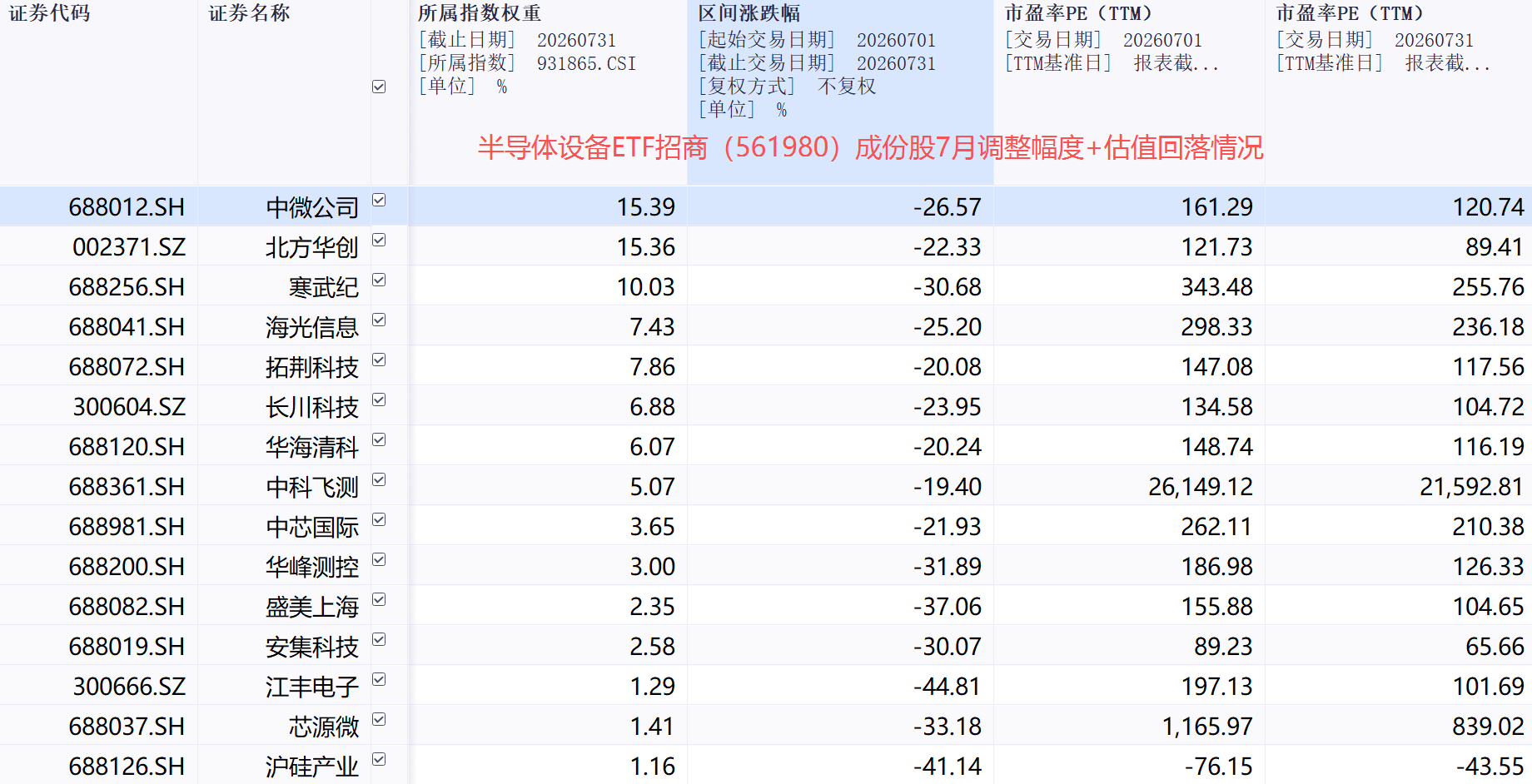Screen dimensions: 1532x784
Task: Edit the 截止交易日期 value in 区间涨跌幅 header
Action: (896, 63)
